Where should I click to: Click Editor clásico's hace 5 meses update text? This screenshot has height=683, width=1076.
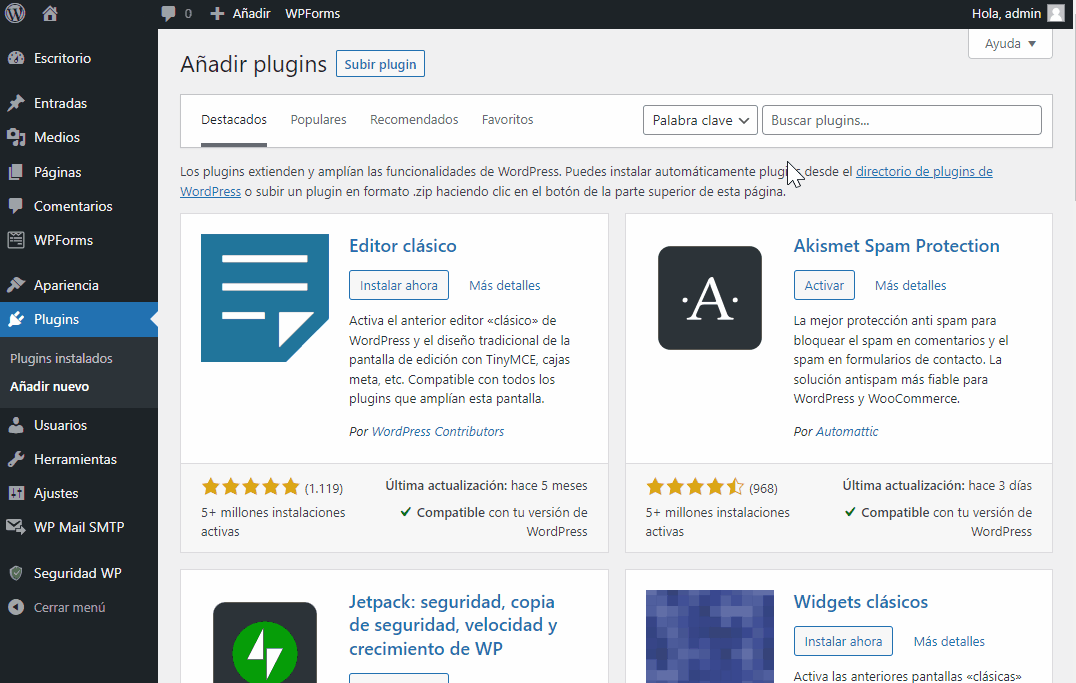tap(549, 485)
